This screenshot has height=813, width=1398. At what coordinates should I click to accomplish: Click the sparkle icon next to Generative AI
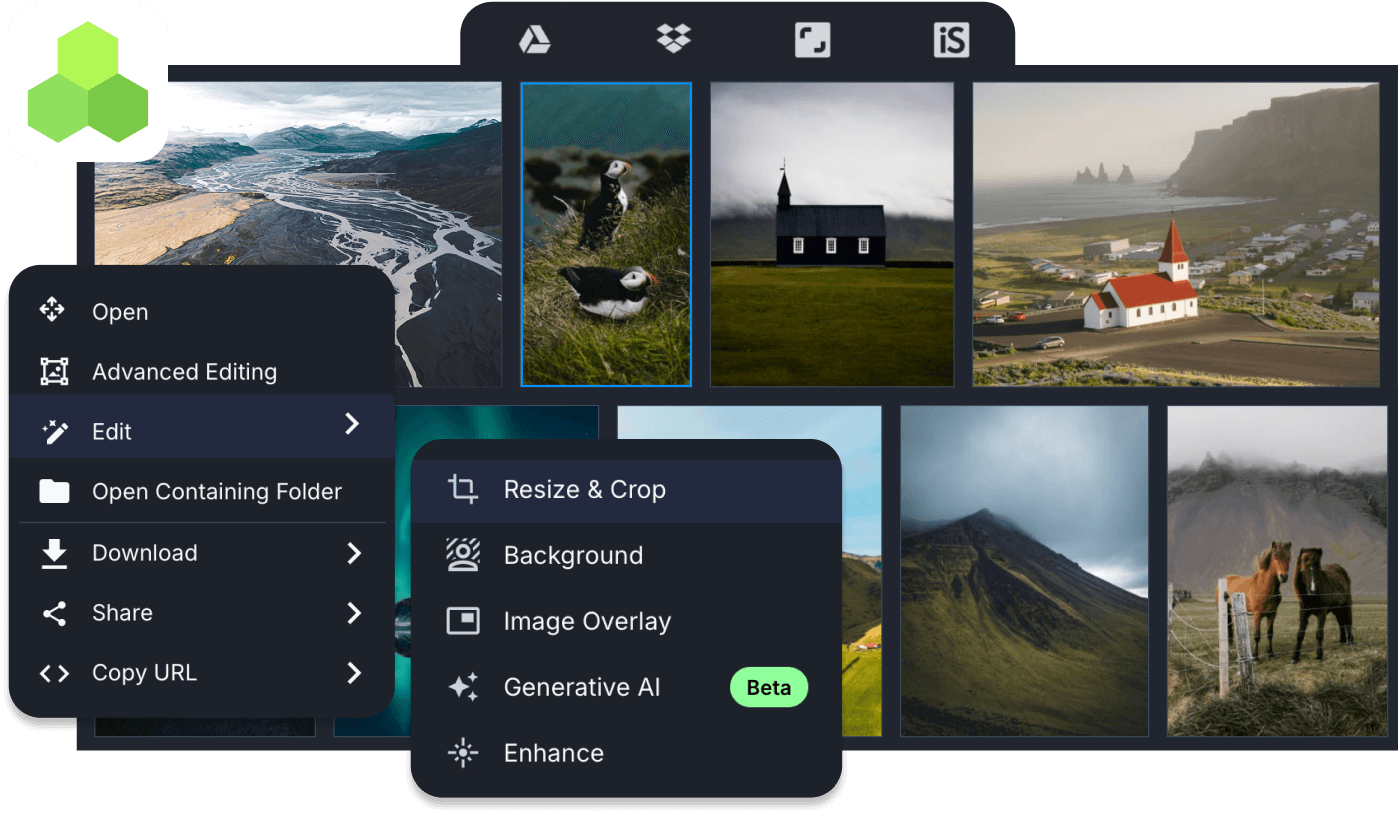(463, 687)
